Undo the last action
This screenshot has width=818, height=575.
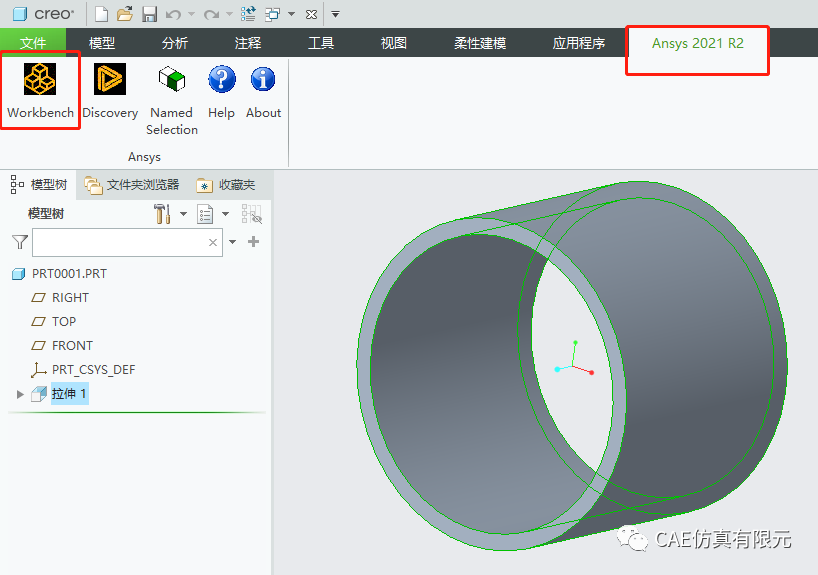[173, 15]
